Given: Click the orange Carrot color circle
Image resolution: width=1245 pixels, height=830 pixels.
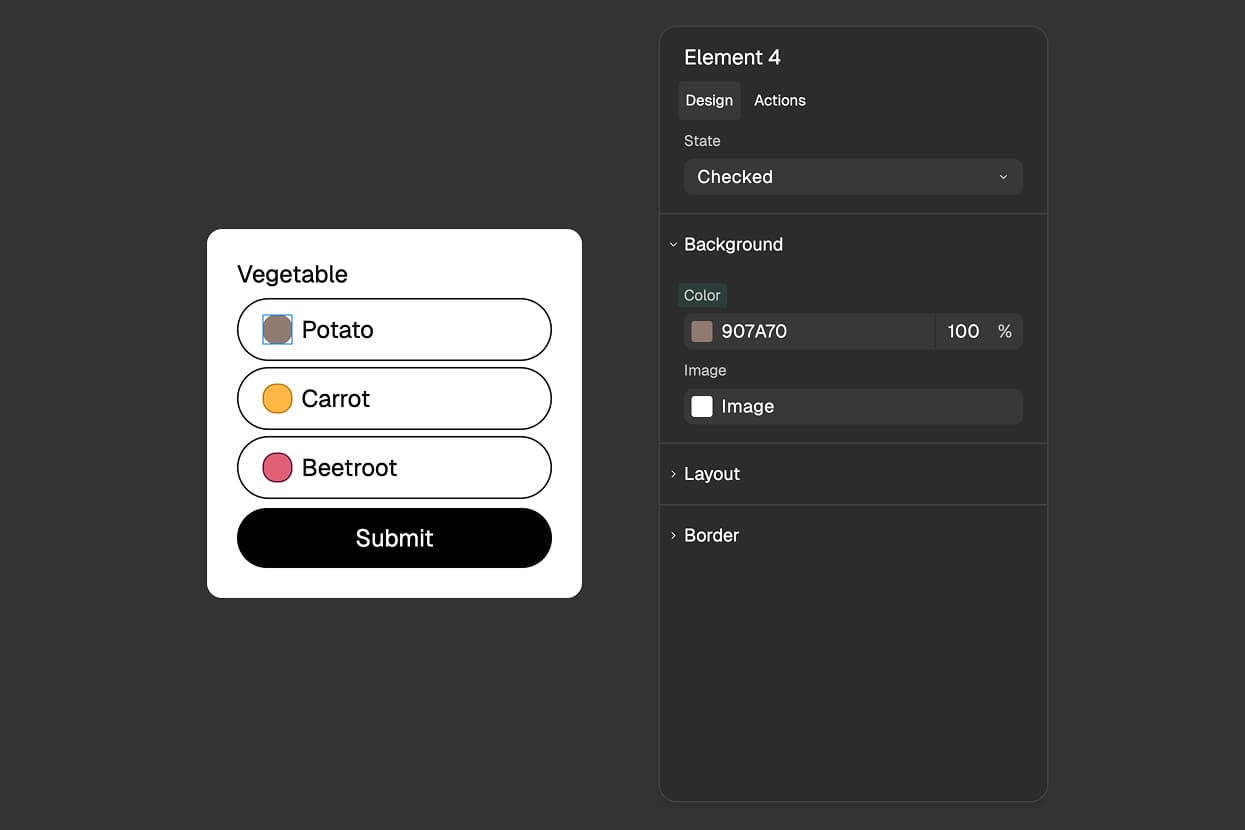Looking at the screenshot, I should [276, 398].
